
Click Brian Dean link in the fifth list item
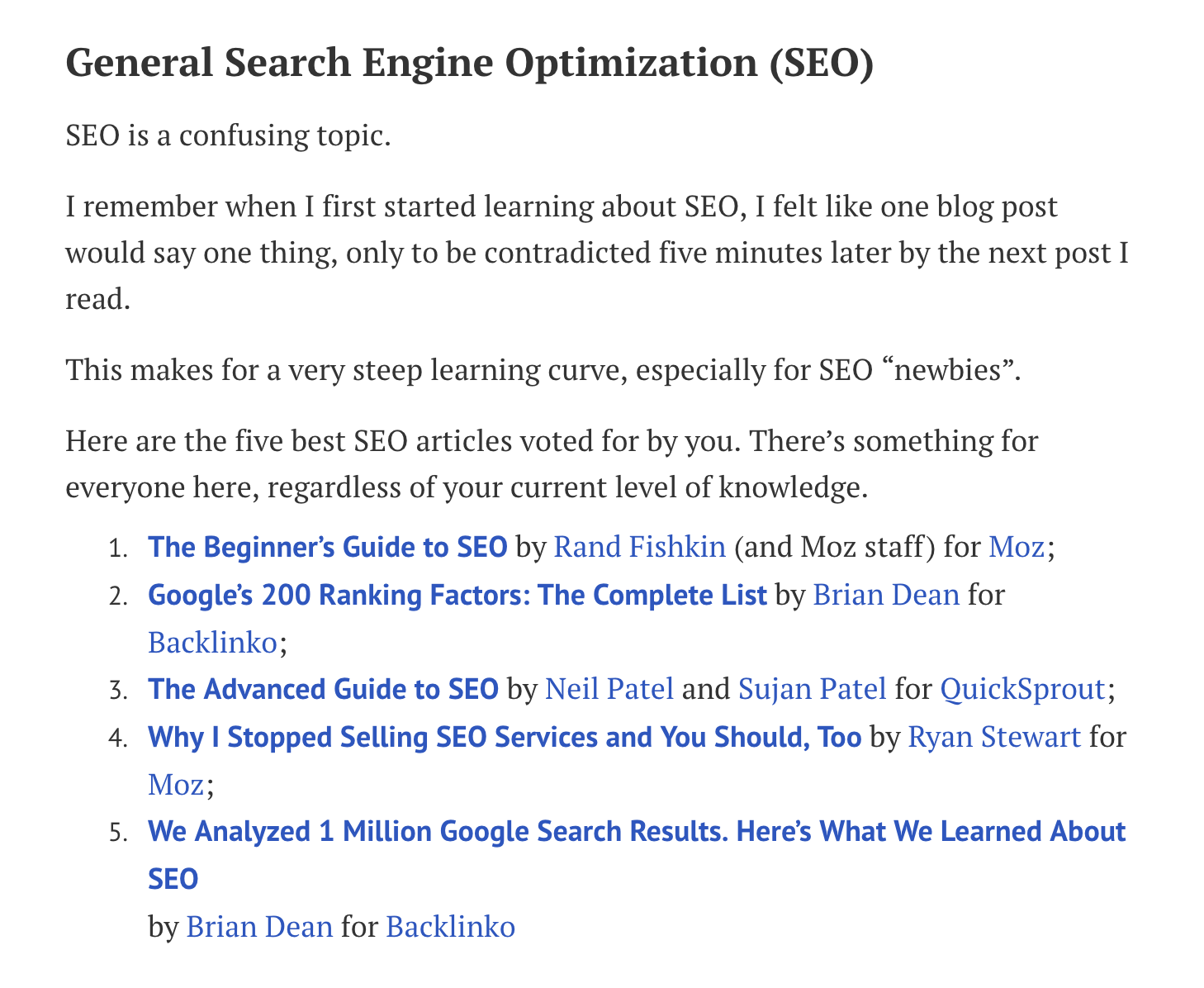(259, 927)
